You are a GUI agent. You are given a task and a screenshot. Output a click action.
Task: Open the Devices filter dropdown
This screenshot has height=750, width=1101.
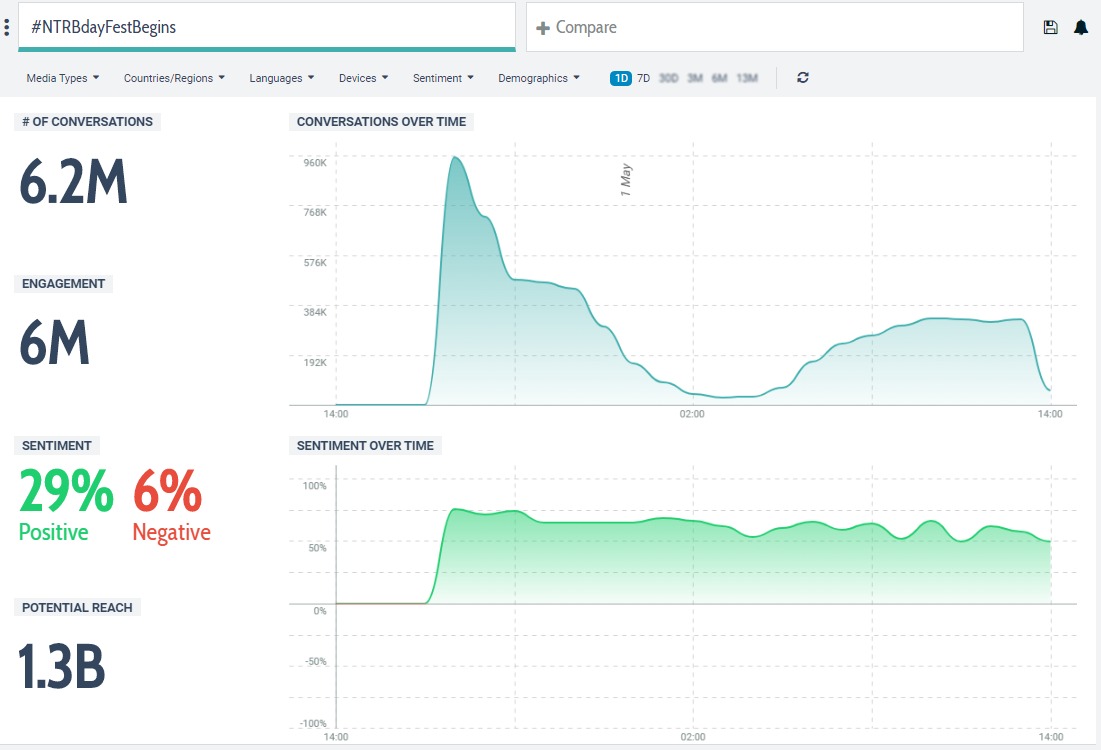tap(363, 78)
